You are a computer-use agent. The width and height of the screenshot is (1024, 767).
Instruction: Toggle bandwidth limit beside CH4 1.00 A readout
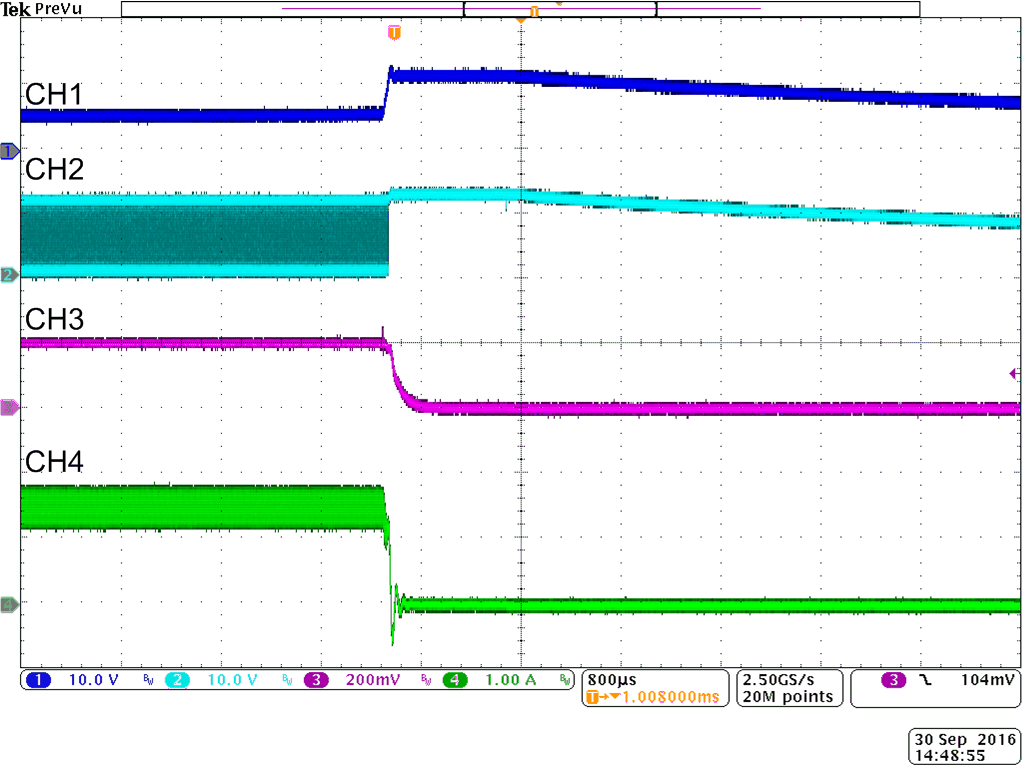pyautogui.click(x=565, y=680)
